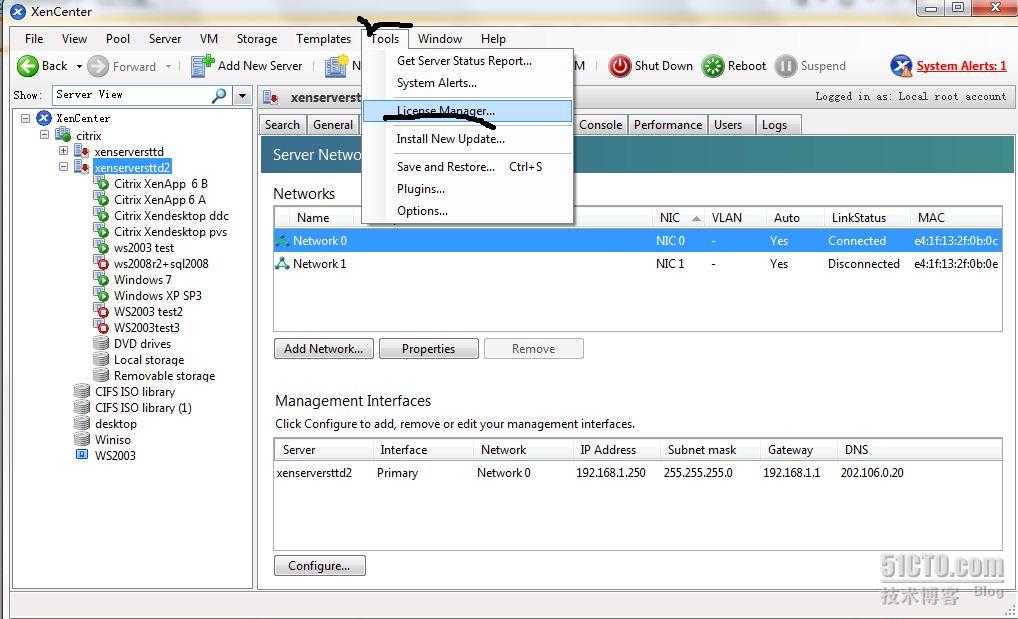Switch to the Console tab
1018x619 pixels.
[x=601, y=125]
